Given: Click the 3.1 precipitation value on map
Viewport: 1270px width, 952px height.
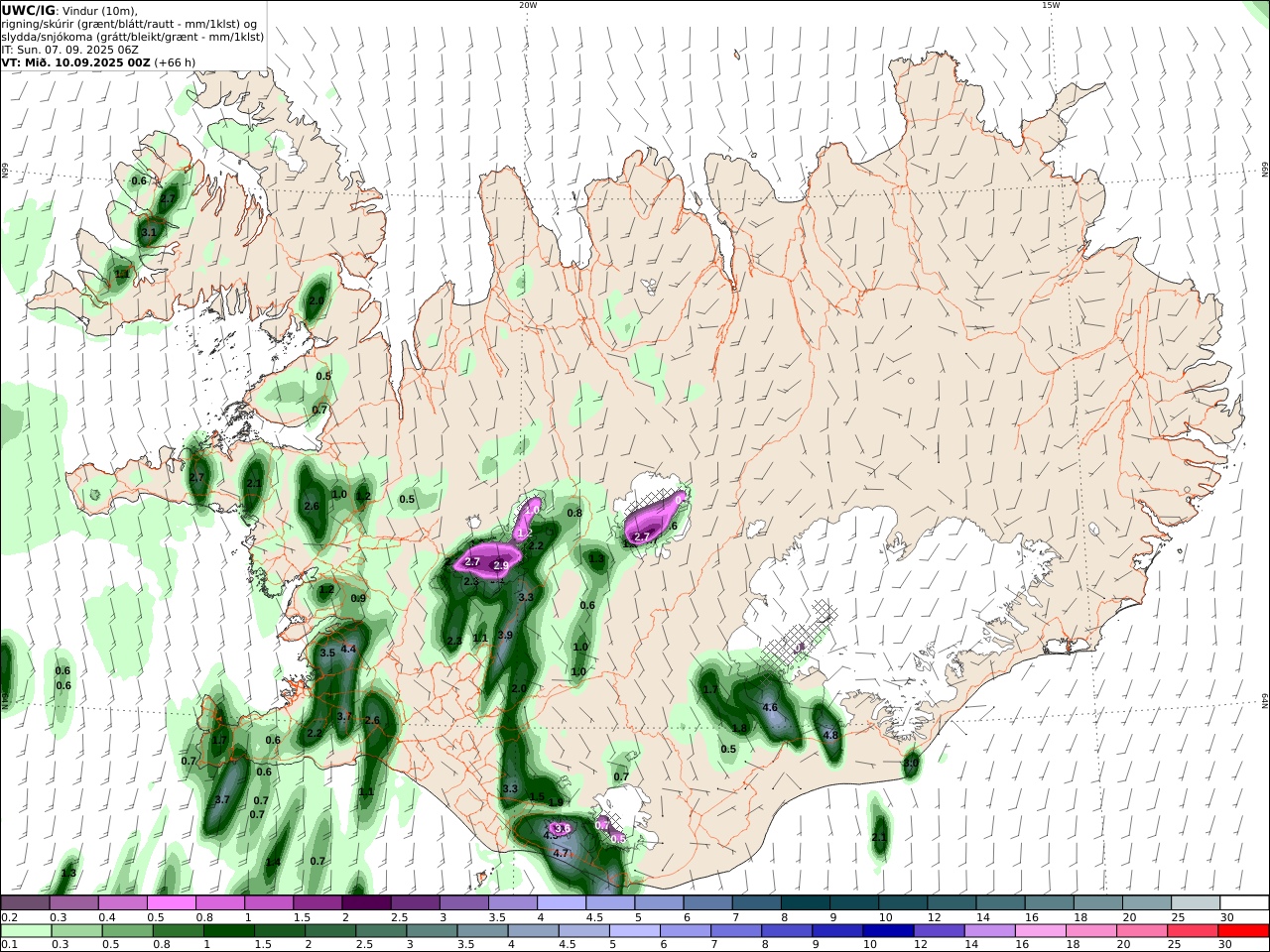Looking at the screenshot, I should pos(149,232).
